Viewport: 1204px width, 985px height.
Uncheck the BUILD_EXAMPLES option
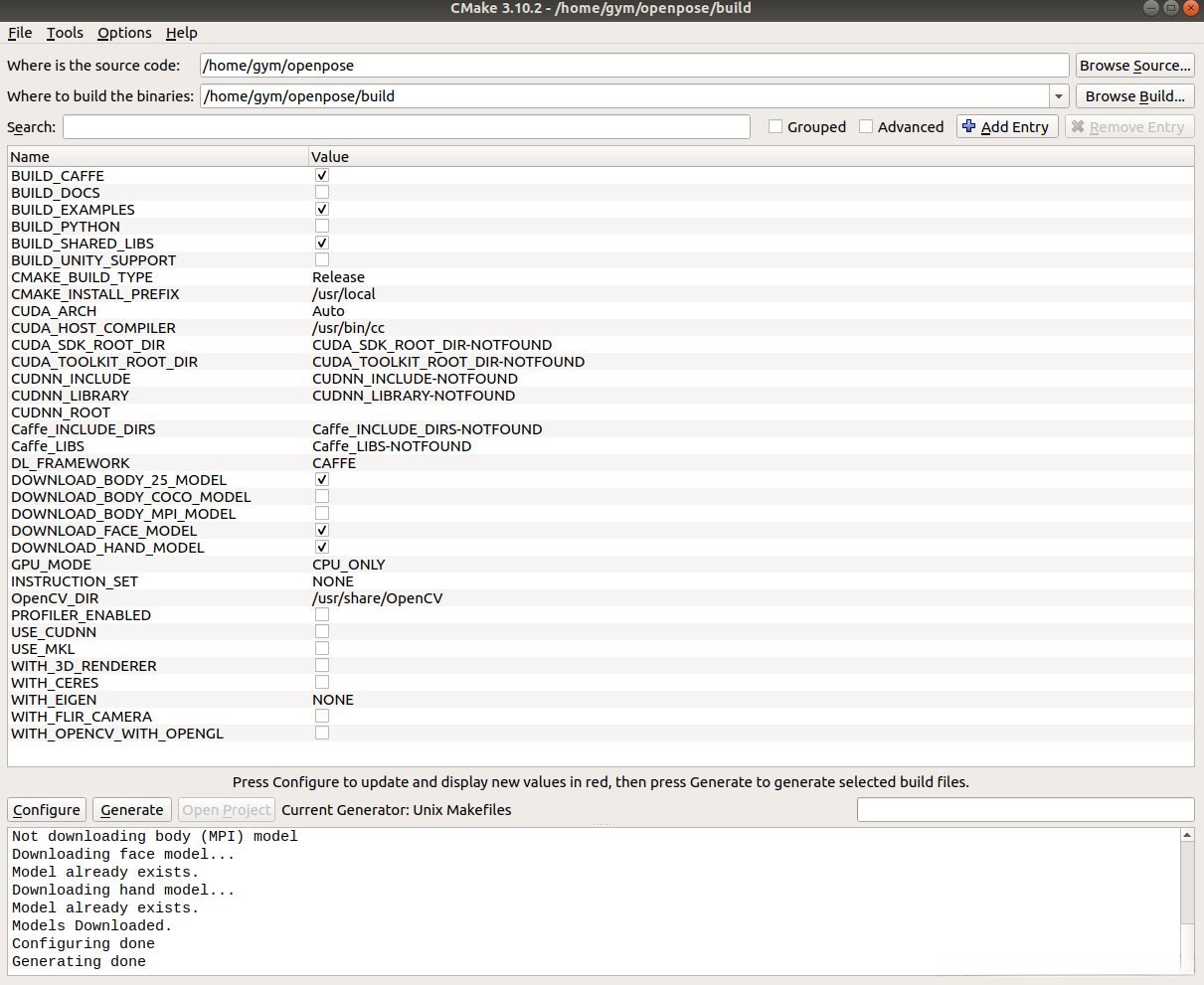[322, 210]
